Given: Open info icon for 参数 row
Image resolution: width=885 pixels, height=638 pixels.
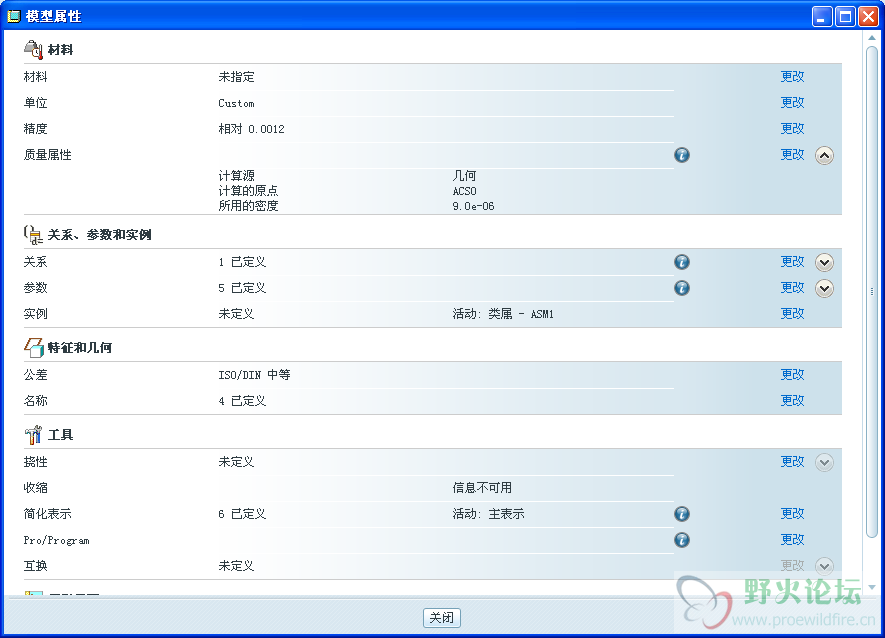Looking at the screenshot, I should (682, 288).
